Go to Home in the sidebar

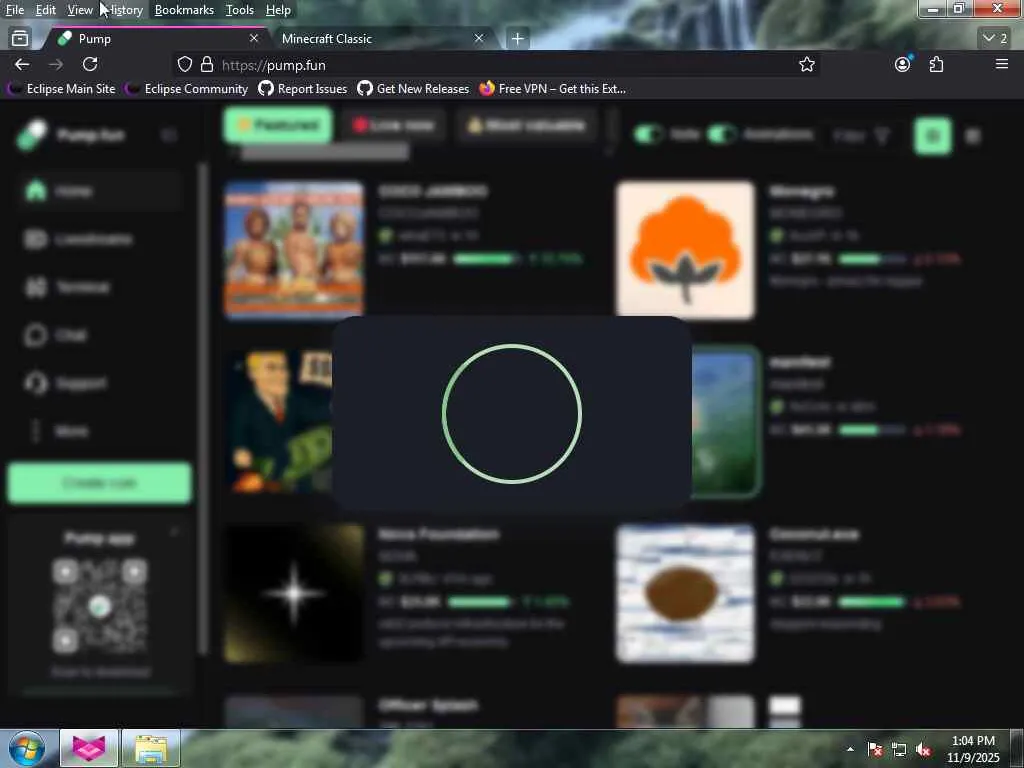tap(98, 191)
